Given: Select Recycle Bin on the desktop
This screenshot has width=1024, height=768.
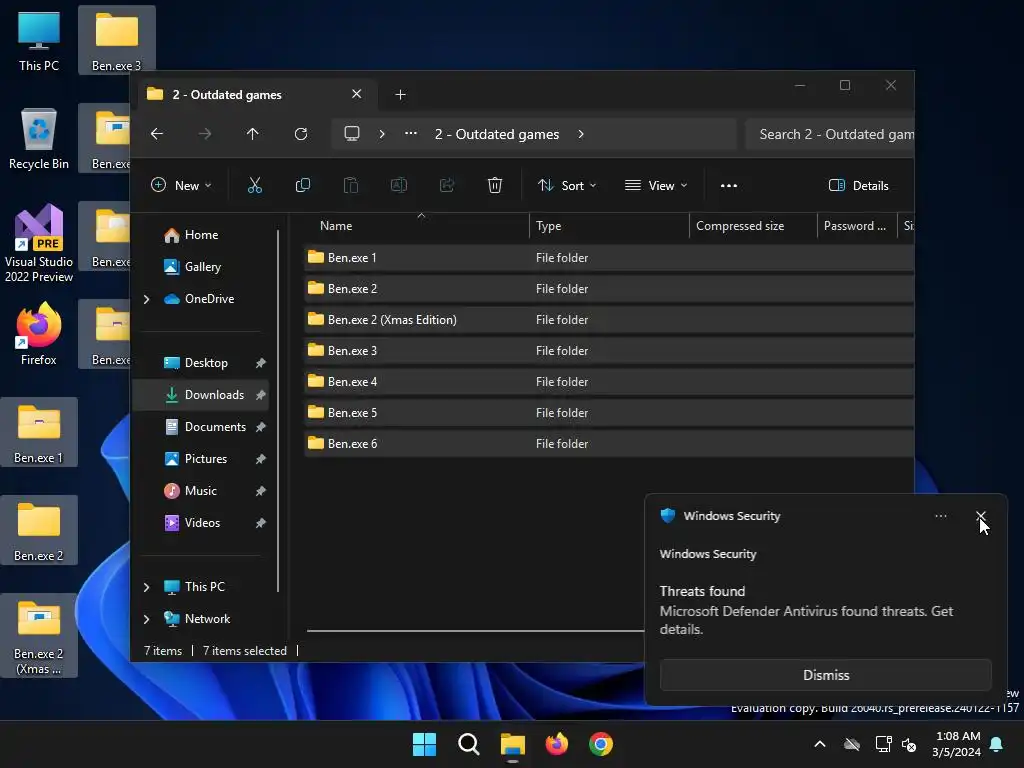Looking at the screenshot, I should click(39, 140).
